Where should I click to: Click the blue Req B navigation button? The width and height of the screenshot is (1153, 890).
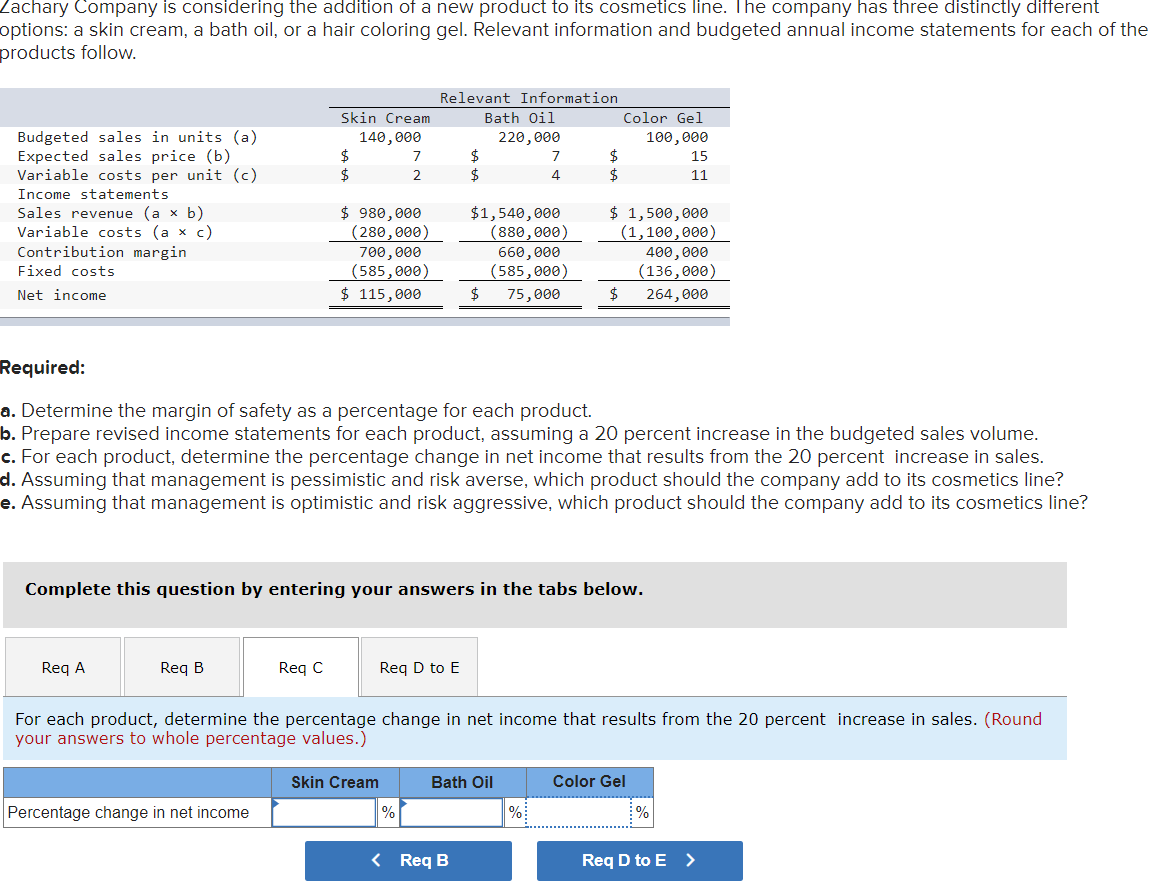coord(408,860)
